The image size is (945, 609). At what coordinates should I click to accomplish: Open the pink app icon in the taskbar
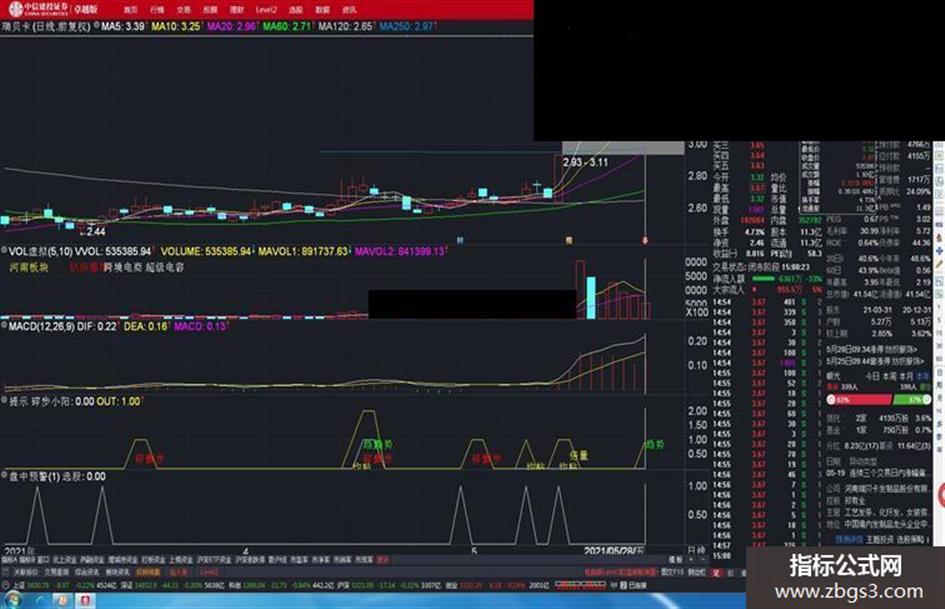85,601
